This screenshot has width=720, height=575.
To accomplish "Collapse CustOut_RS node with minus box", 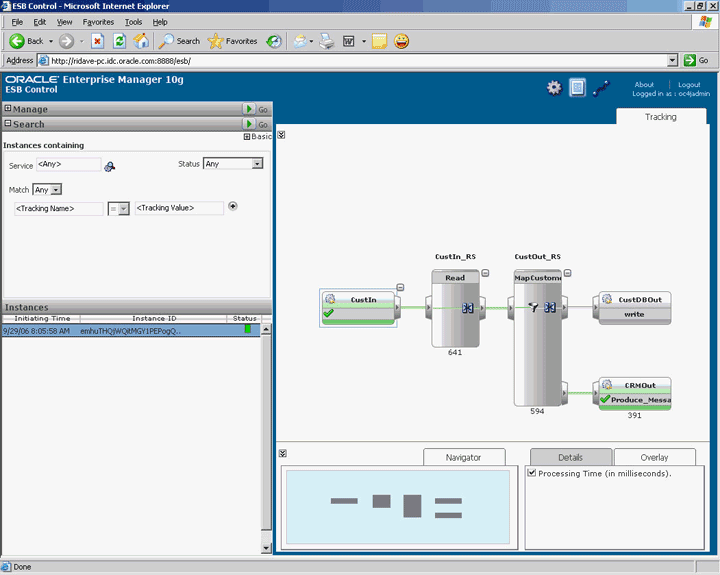I will 568,273.
